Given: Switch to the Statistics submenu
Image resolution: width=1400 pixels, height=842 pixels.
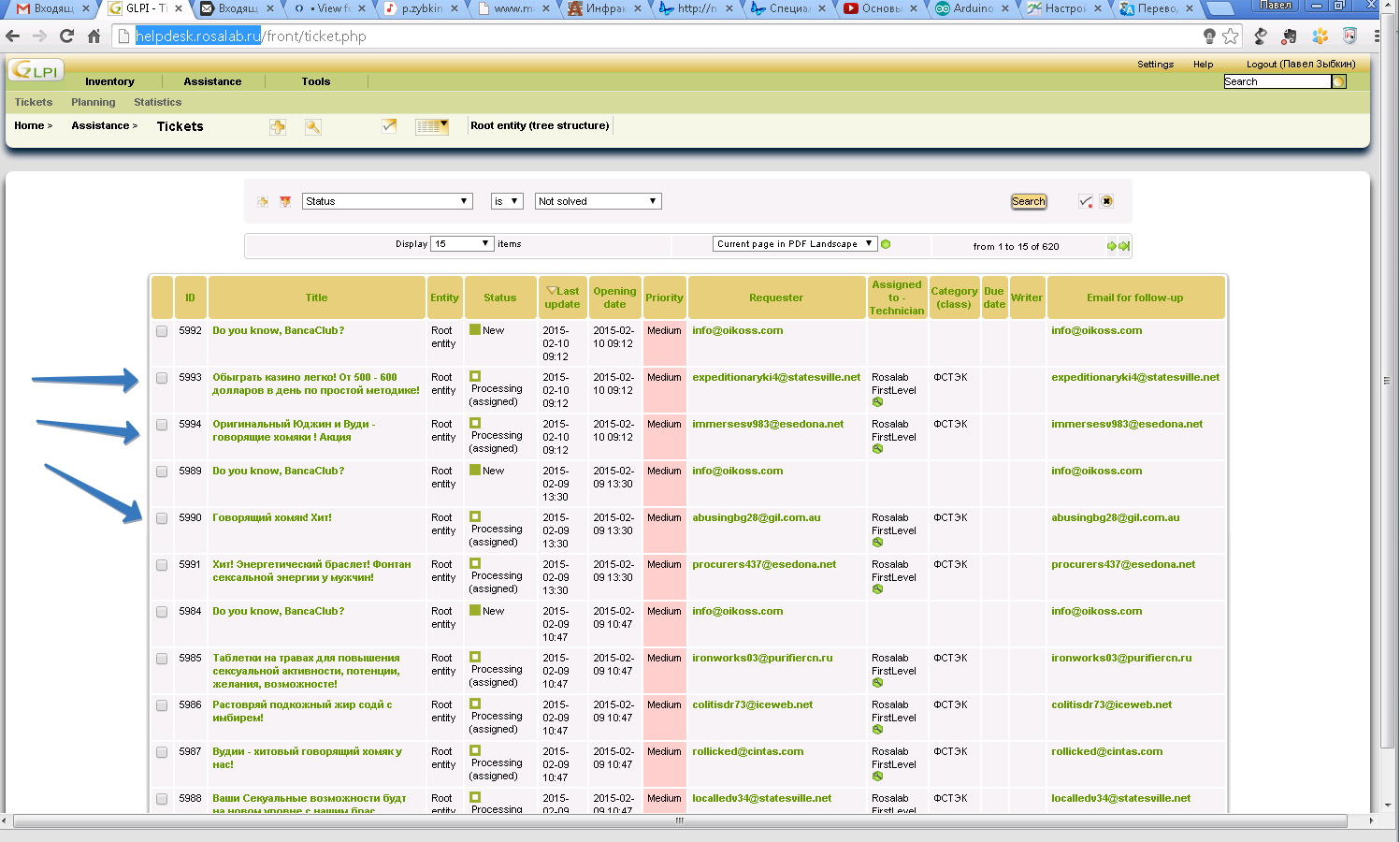Looking at the screenshot, I should 157,102.
